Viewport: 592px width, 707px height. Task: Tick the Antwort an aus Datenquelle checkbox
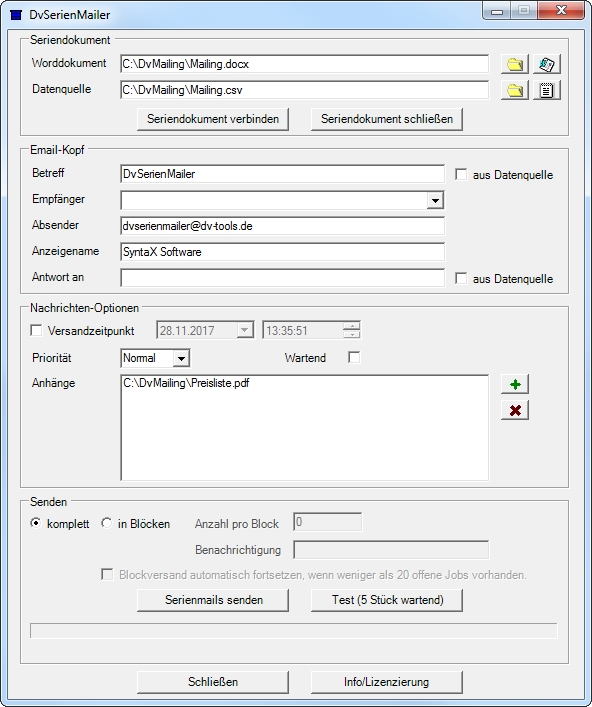click(x=461, y=278)
